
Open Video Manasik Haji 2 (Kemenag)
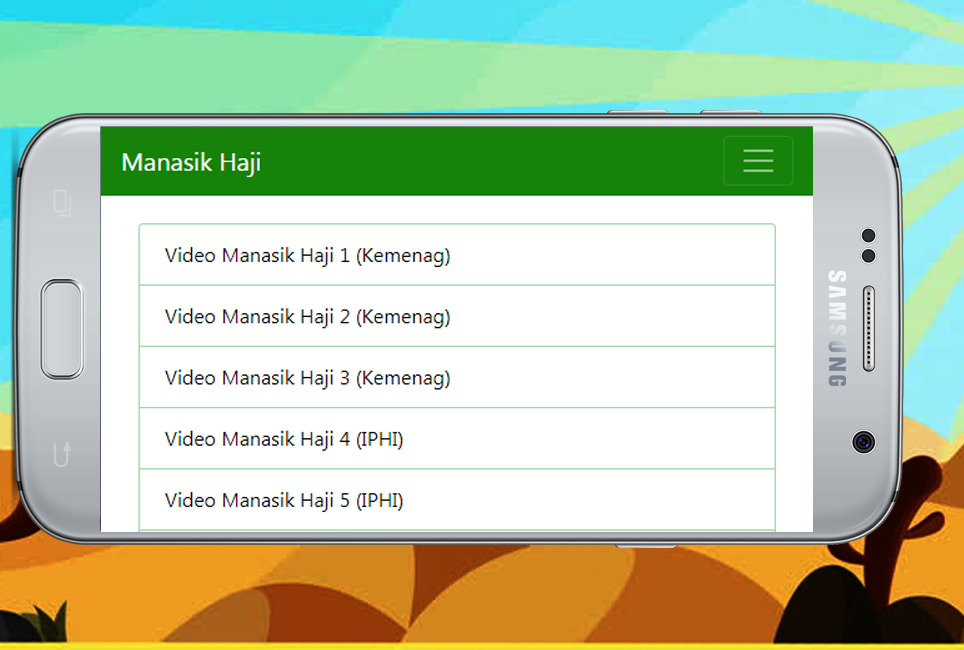tap(457, 316)
